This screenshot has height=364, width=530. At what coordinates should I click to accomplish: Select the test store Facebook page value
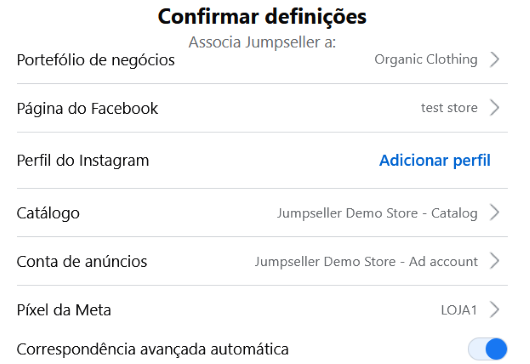click(449, 108)
